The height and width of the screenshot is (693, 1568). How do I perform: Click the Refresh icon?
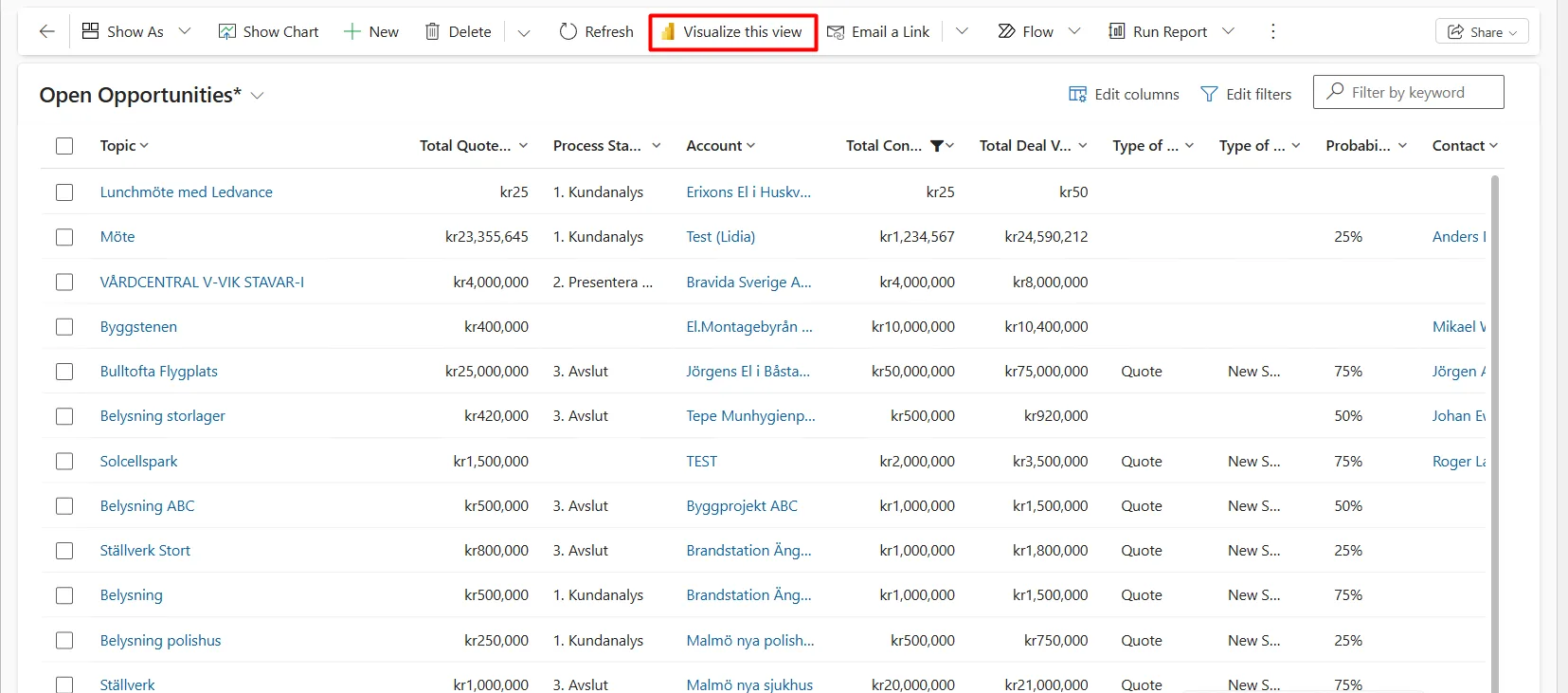coord(568,31)
